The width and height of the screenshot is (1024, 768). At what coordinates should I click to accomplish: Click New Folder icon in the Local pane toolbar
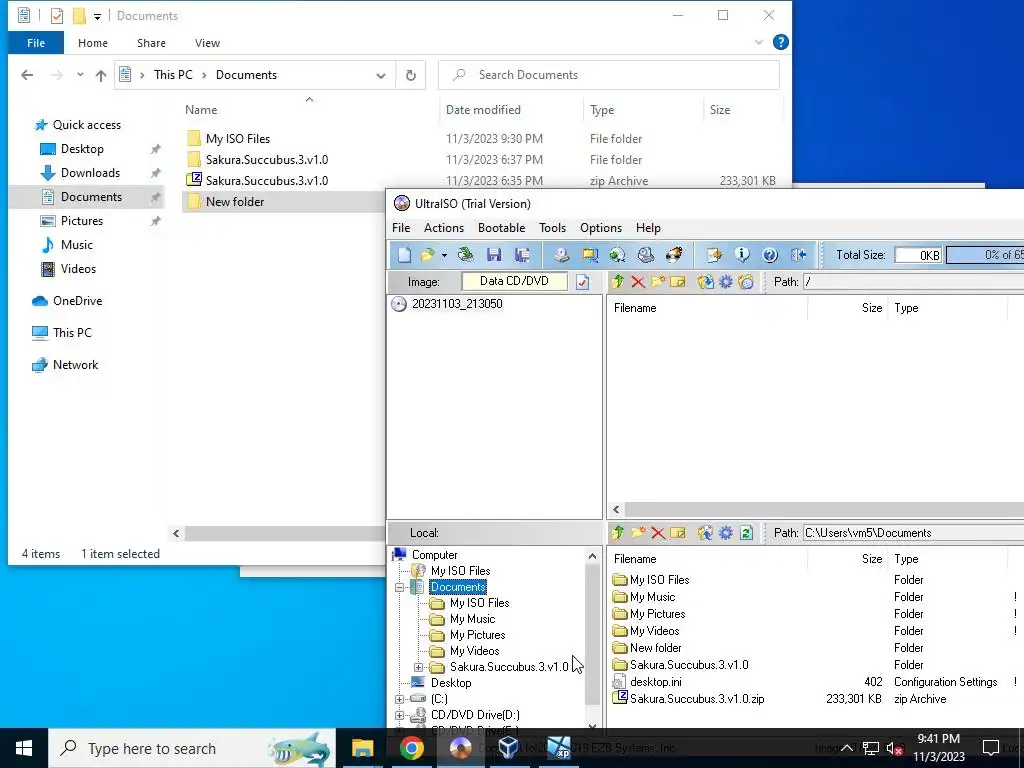coord(638,533)
